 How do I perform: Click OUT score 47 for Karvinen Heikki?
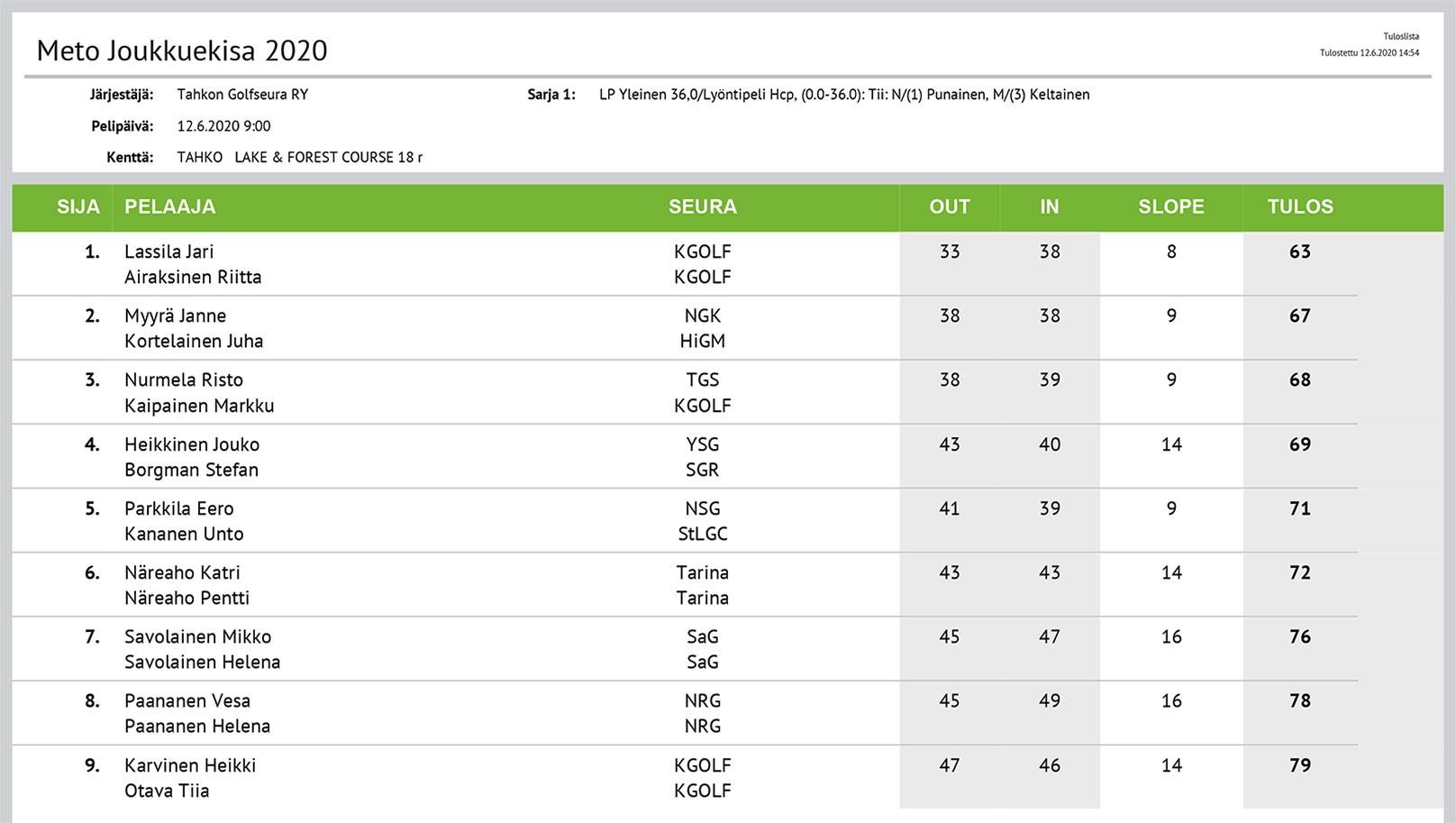(x=950, y=765)
